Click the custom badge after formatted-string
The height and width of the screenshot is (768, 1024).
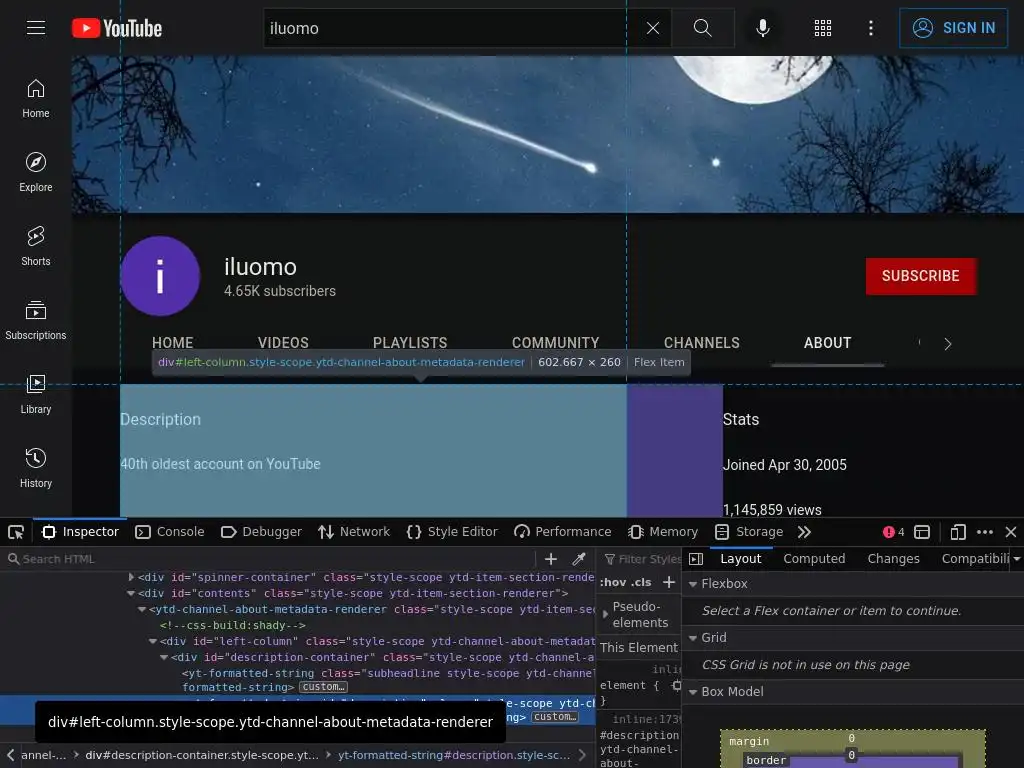coord(323,687)
